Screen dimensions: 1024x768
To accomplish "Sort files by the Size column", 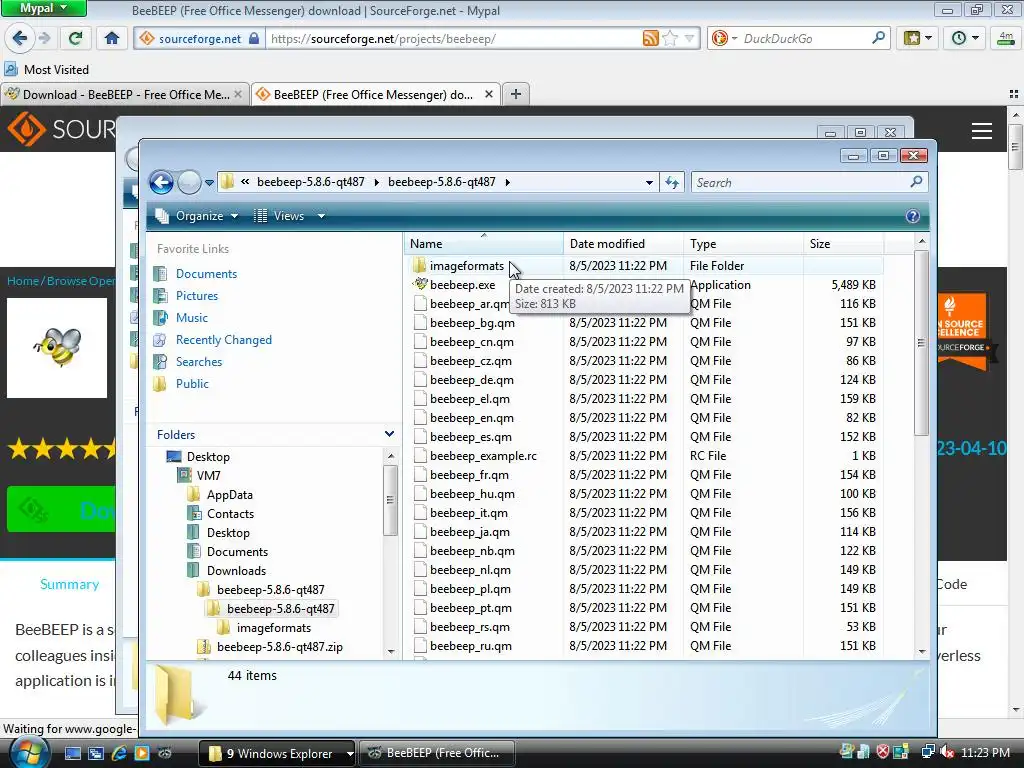I will point(844,244).
